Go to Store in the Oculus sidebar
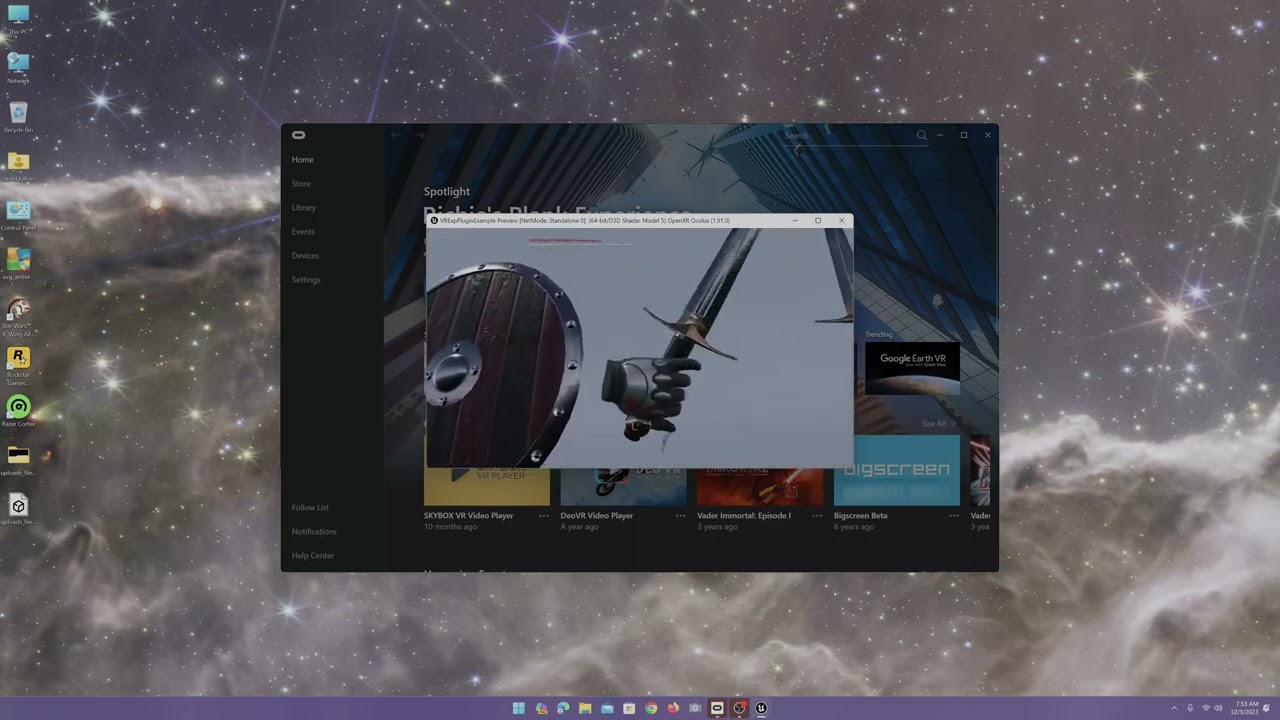This screenshot has width=1280, height=720. click(301, 184)
